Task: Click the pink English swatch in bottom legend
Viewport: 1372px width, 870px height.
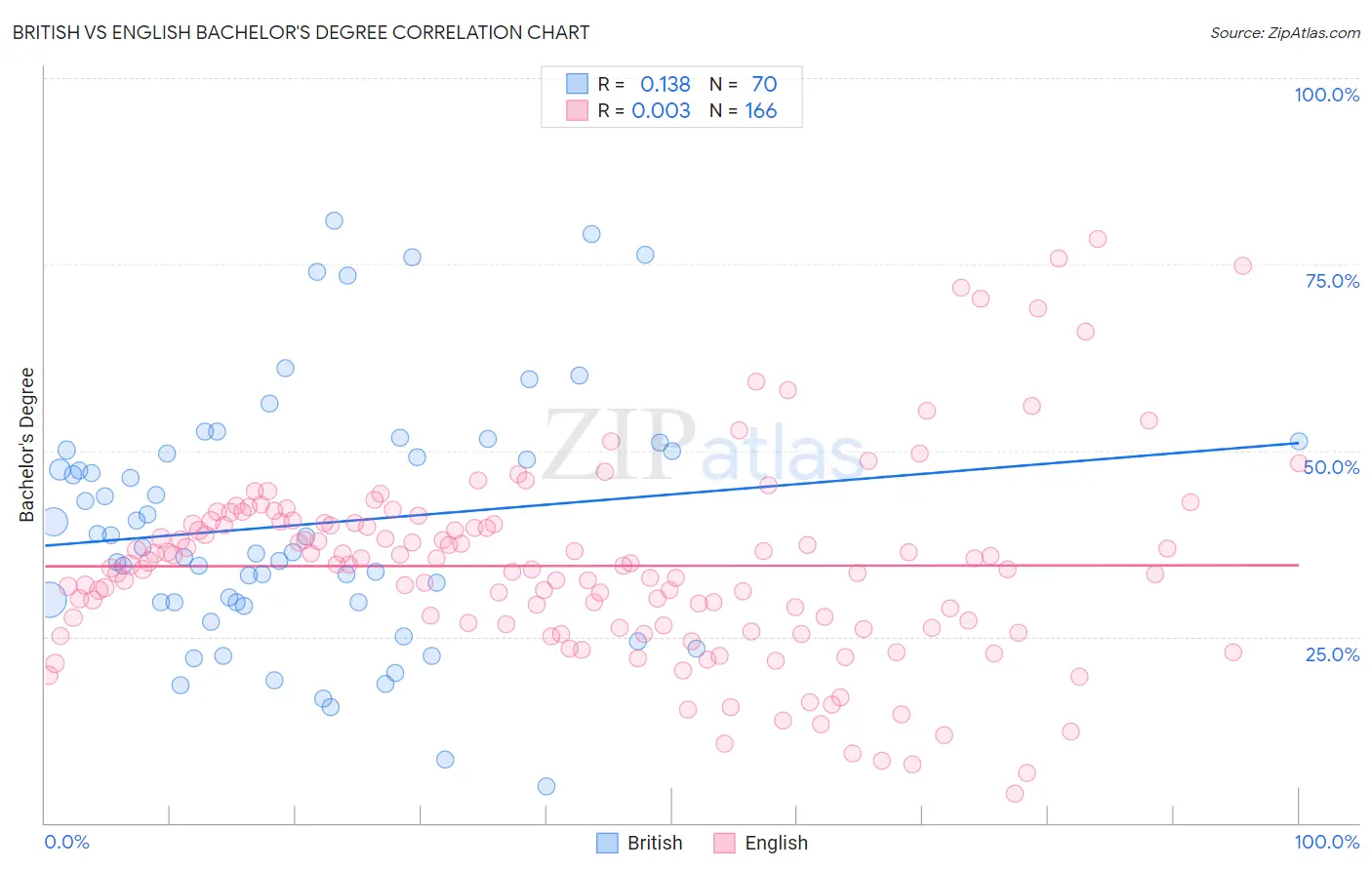Action: 724,843
